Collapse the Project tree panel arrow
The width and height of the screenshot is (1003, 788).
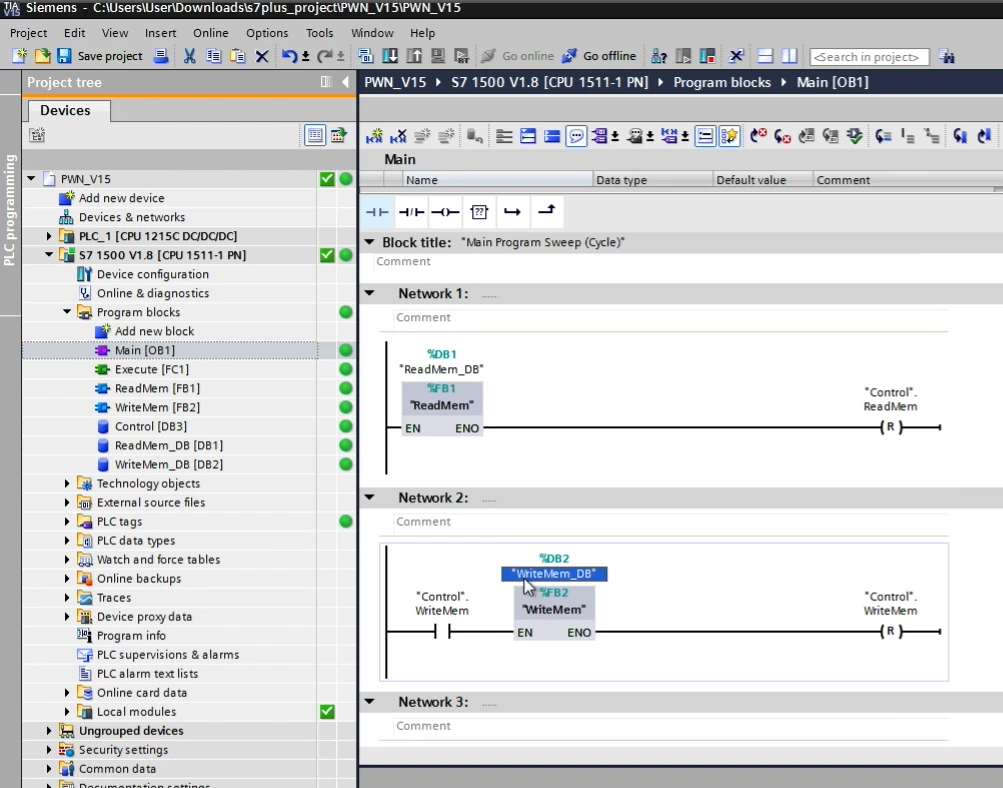tap(345, 82)
